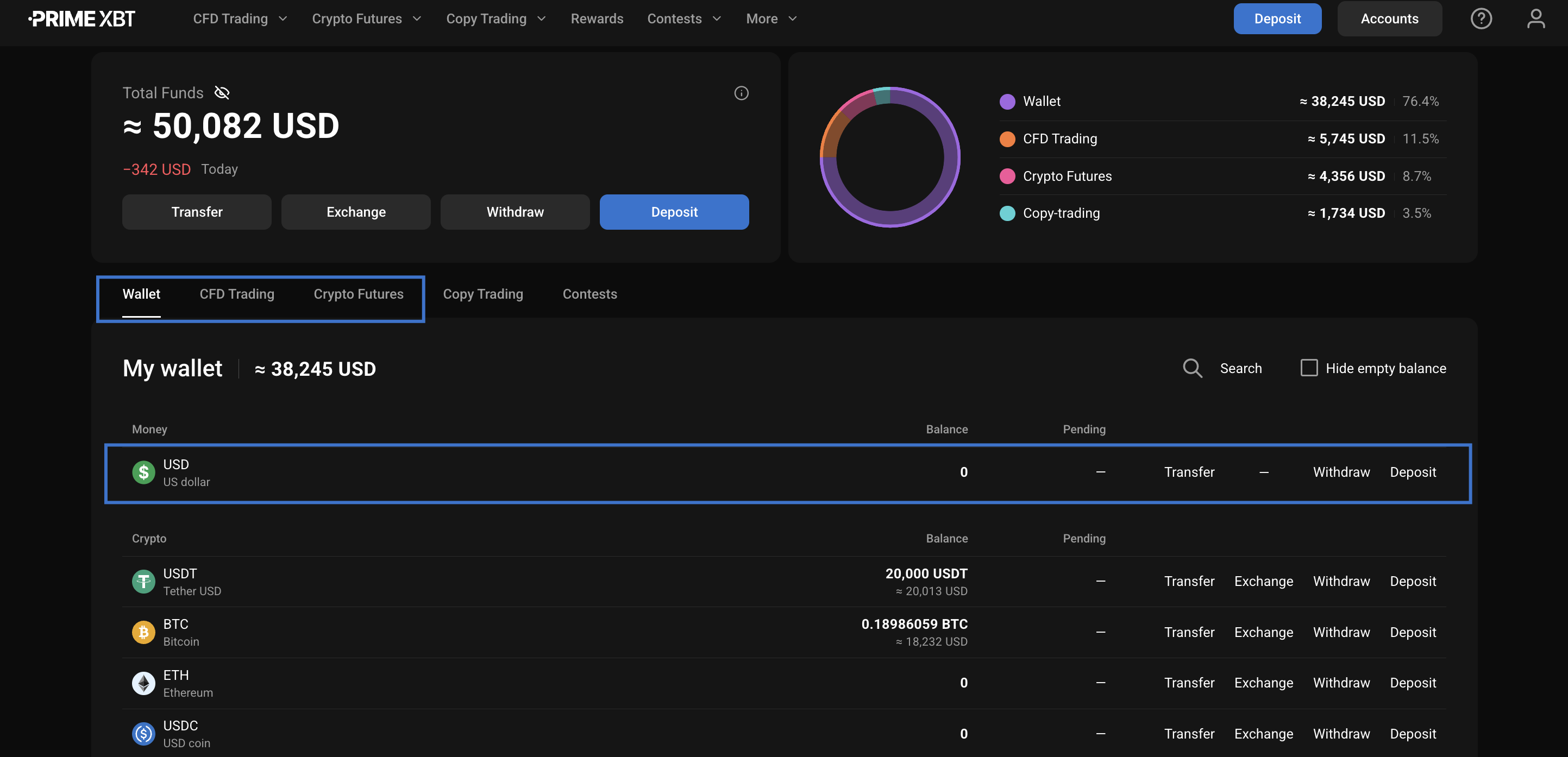Click the Exchange button under Total Funds
The height and width of the screenshot is (757, 1568).
[x=355, y=212]
